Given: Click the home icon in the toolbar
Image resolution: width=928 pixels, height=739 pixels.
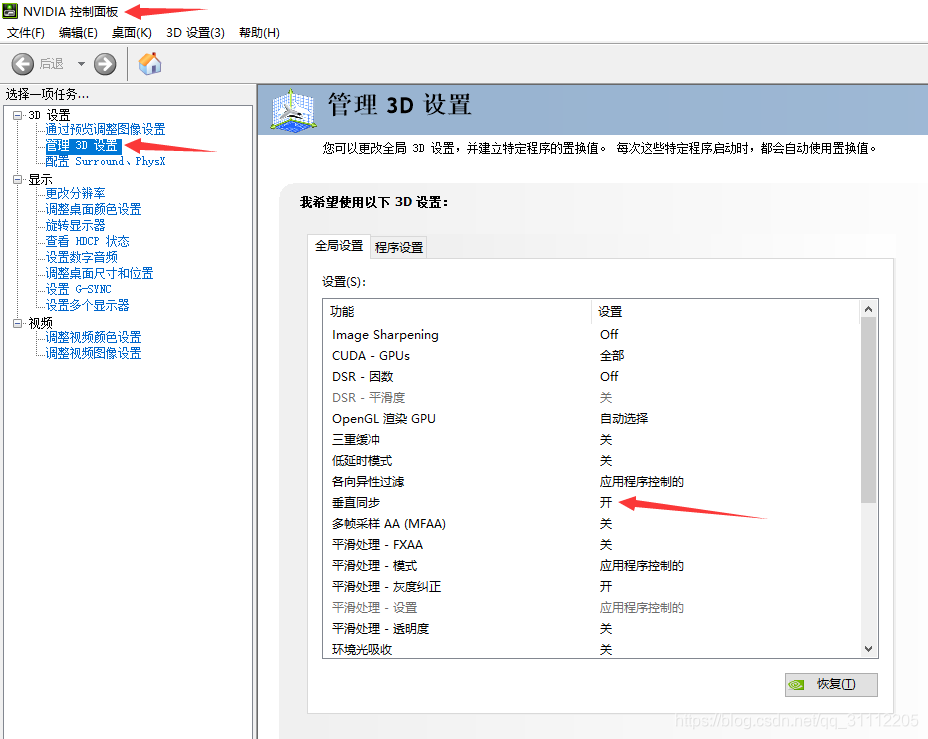Looking at the screenshot, I should [x=150, y=64].
